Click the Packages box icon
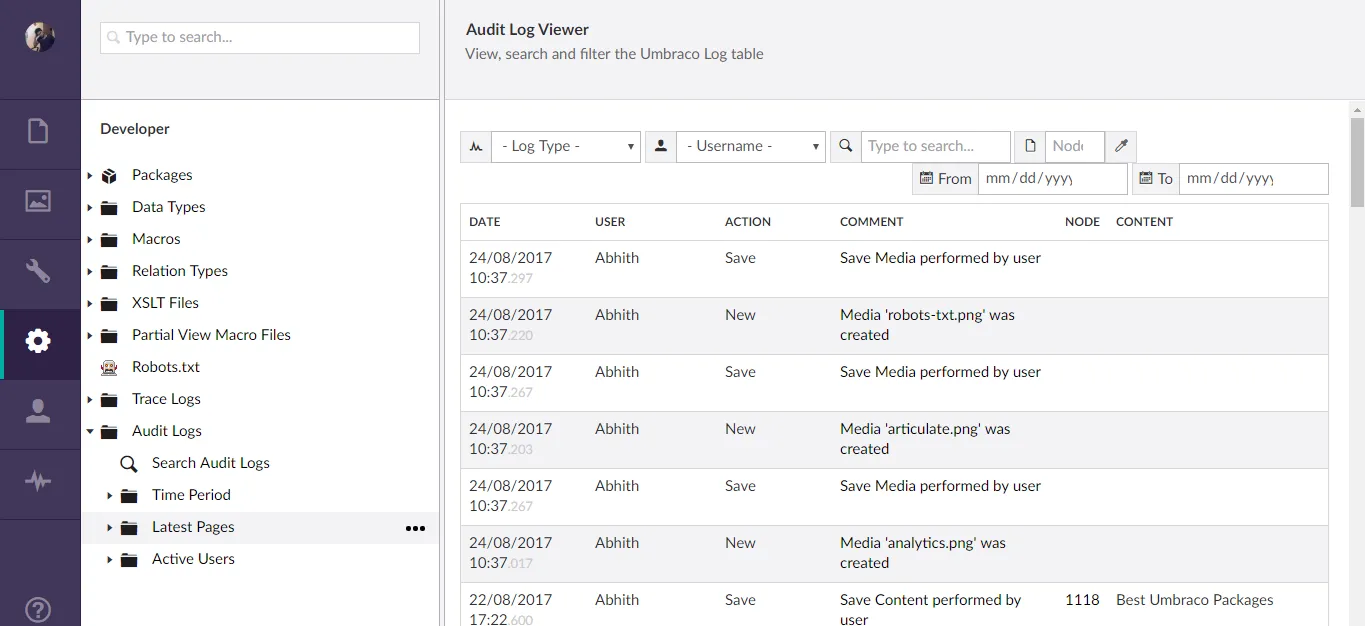This screenshot has width=1365, height=626. click(x=110, y=175)
